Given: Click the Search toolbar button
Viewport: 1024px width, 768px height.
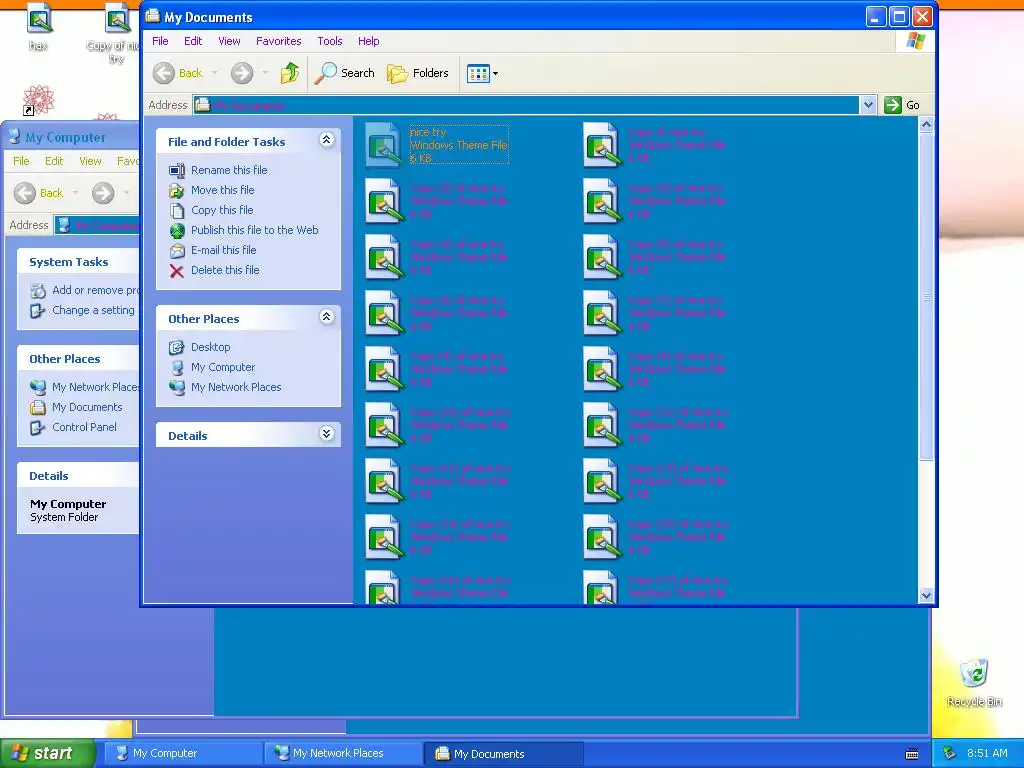Looking at the screenshot, I should click(x=345, y=72).
